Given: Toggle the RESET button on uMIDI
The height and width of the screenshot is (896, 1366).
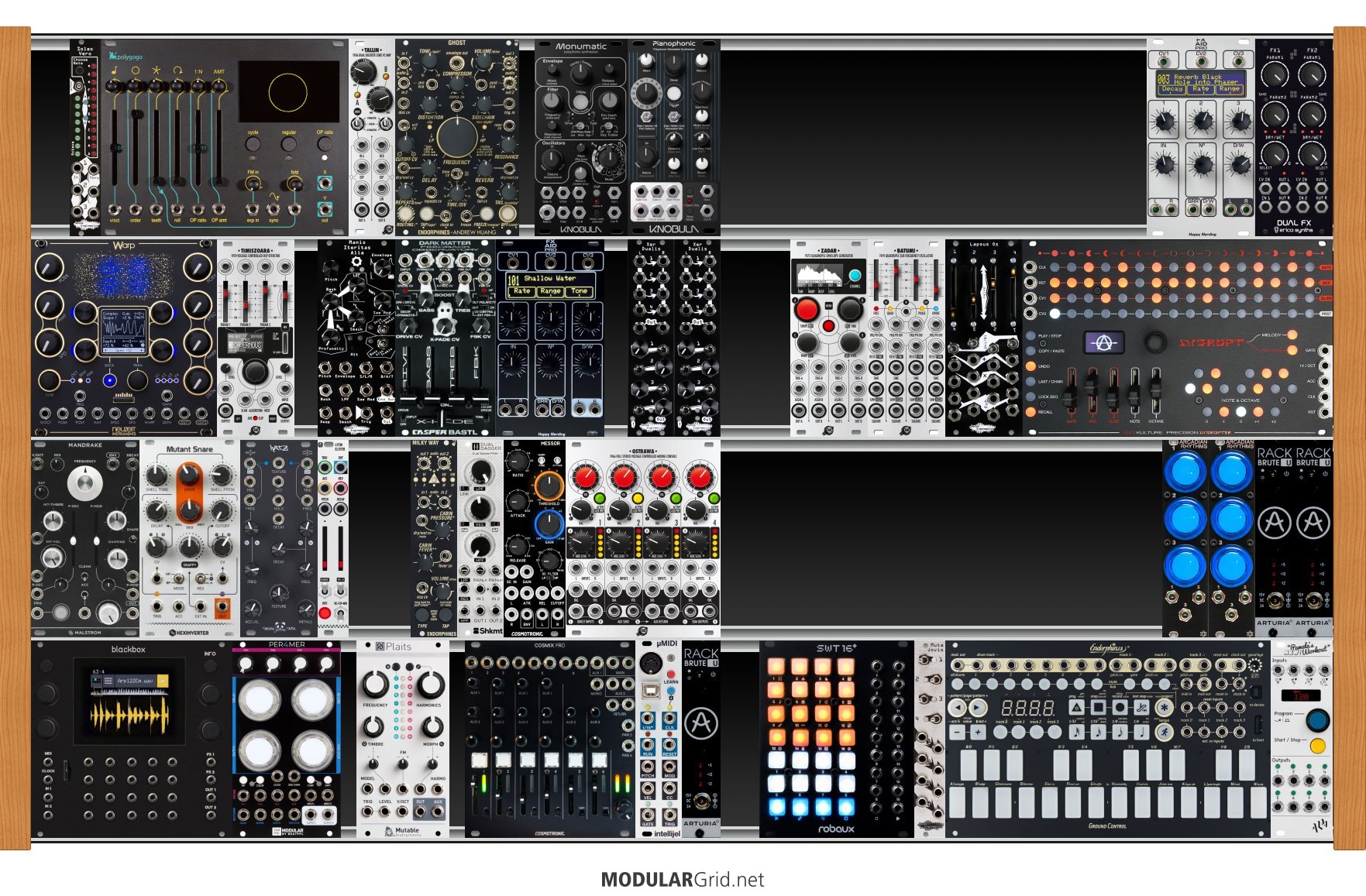Looking at the screenshot, I should tap(669, 747).
